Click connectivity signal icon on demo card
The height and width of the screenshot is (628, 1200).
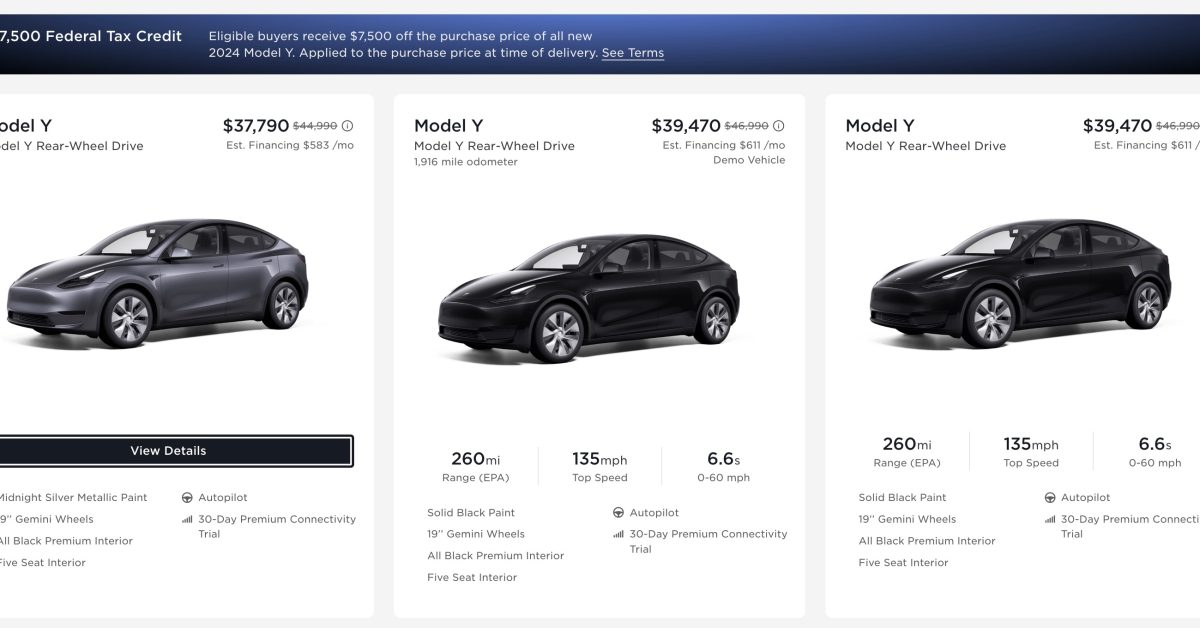(x=618, y=534)
